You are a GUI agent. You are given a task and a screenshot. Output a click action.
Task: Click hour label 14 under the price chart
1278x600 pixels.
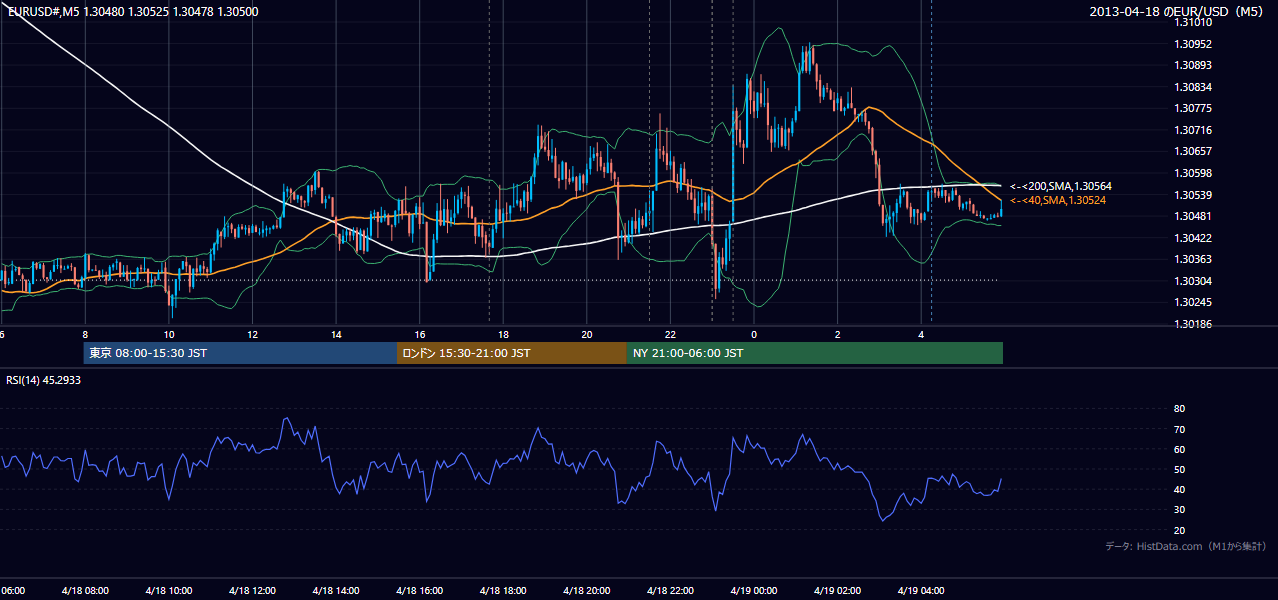click(x=336, y=335)
